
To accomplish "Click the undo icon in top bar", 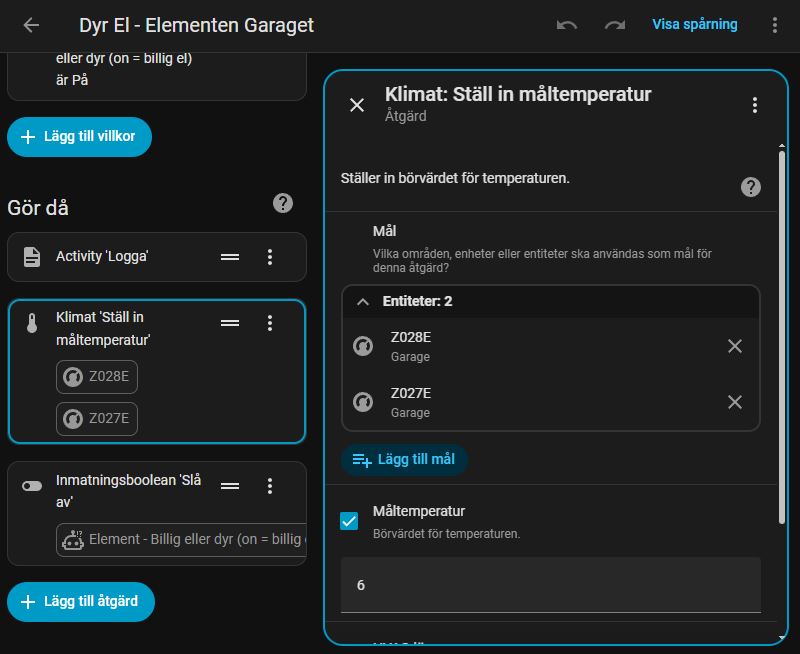I will tap(567, 25).
